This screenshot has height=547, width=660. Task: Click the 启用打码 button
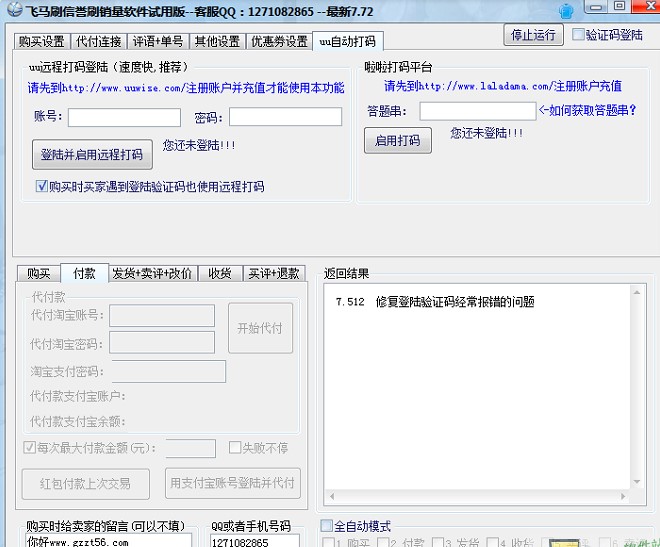click(x=398, y=140)
